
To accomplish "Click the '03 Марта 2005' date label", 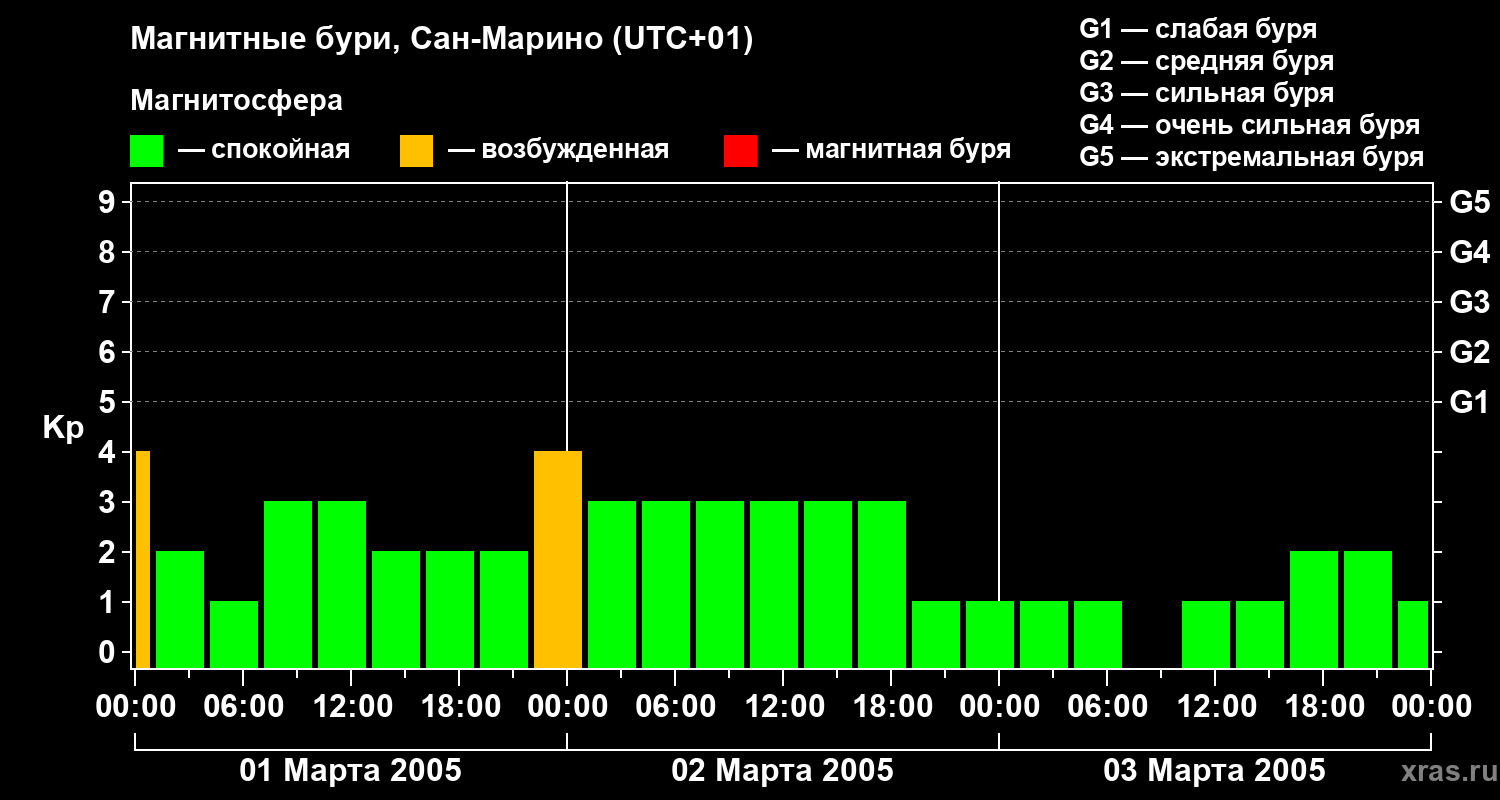I will (x=1215, y=771).
